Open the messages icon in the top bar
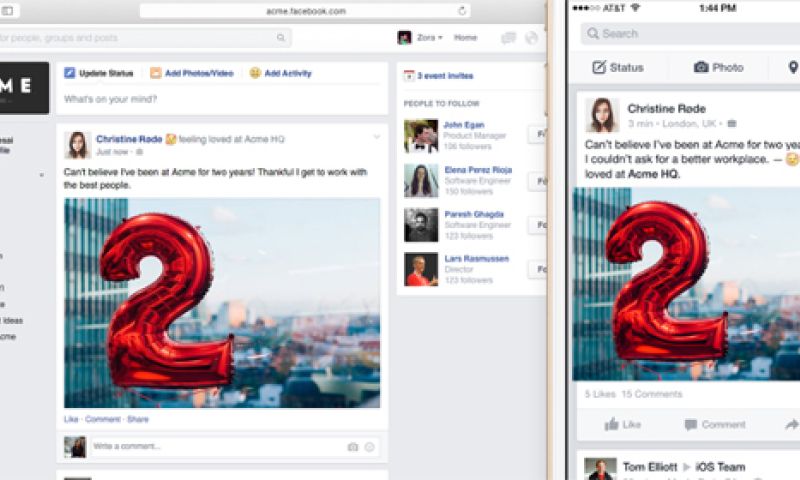 point(508,38)
